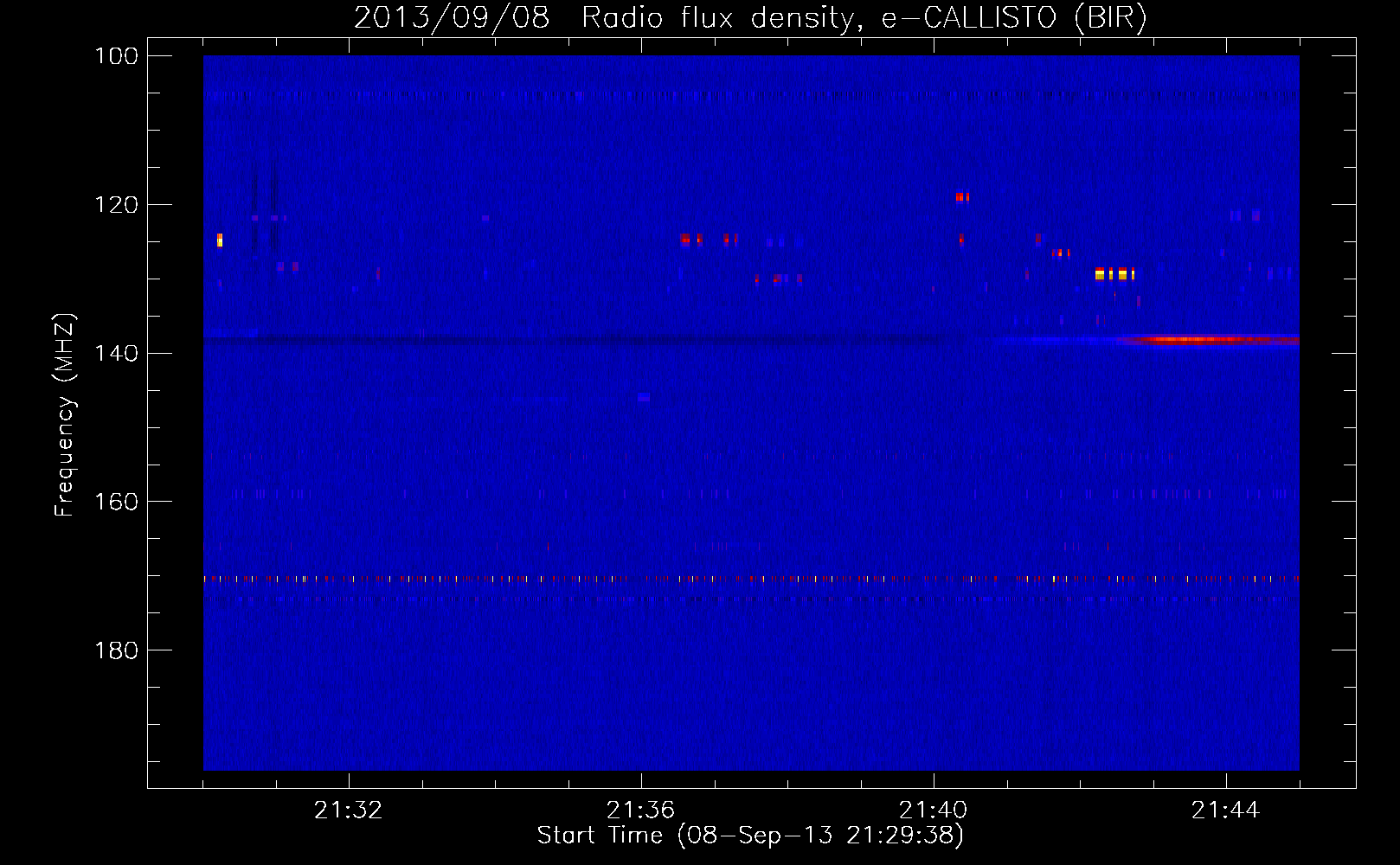Click the 180 frequency tick label
This screenshot has height=865, width=1400.
[x=116, y=650]
